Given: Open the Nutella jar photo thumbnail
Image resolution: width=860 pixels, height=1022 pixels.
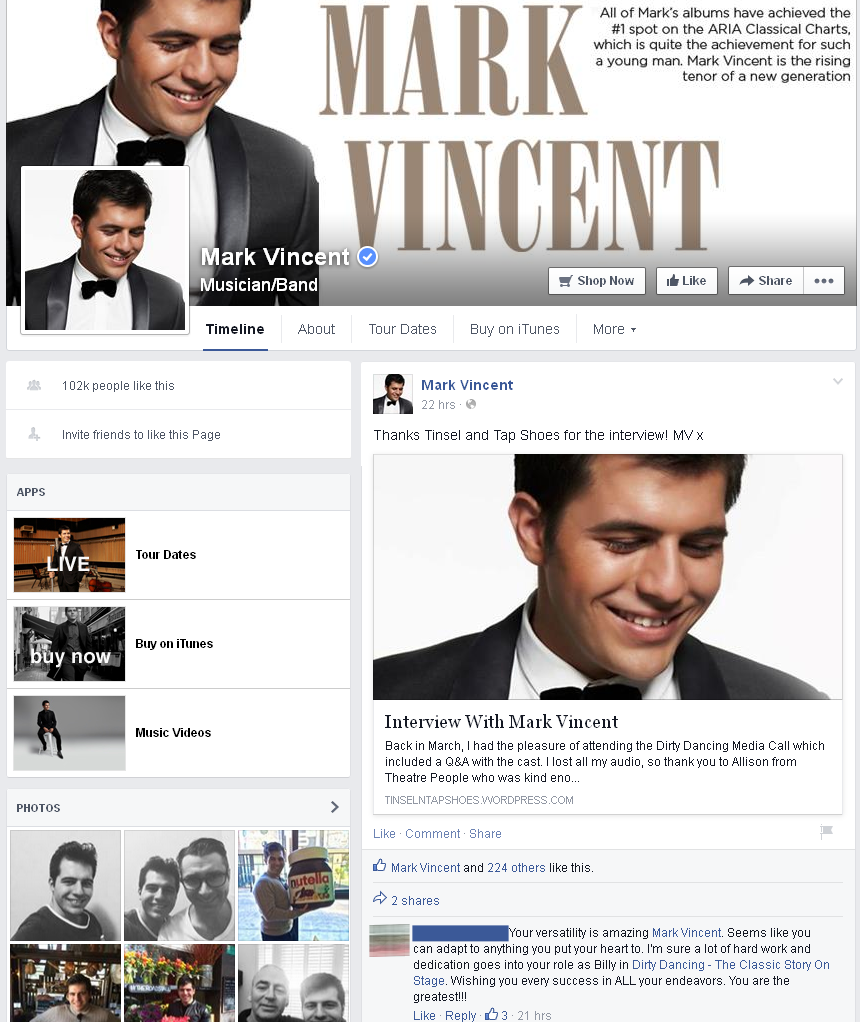Looking at the screenshot, I should point(293,885).
